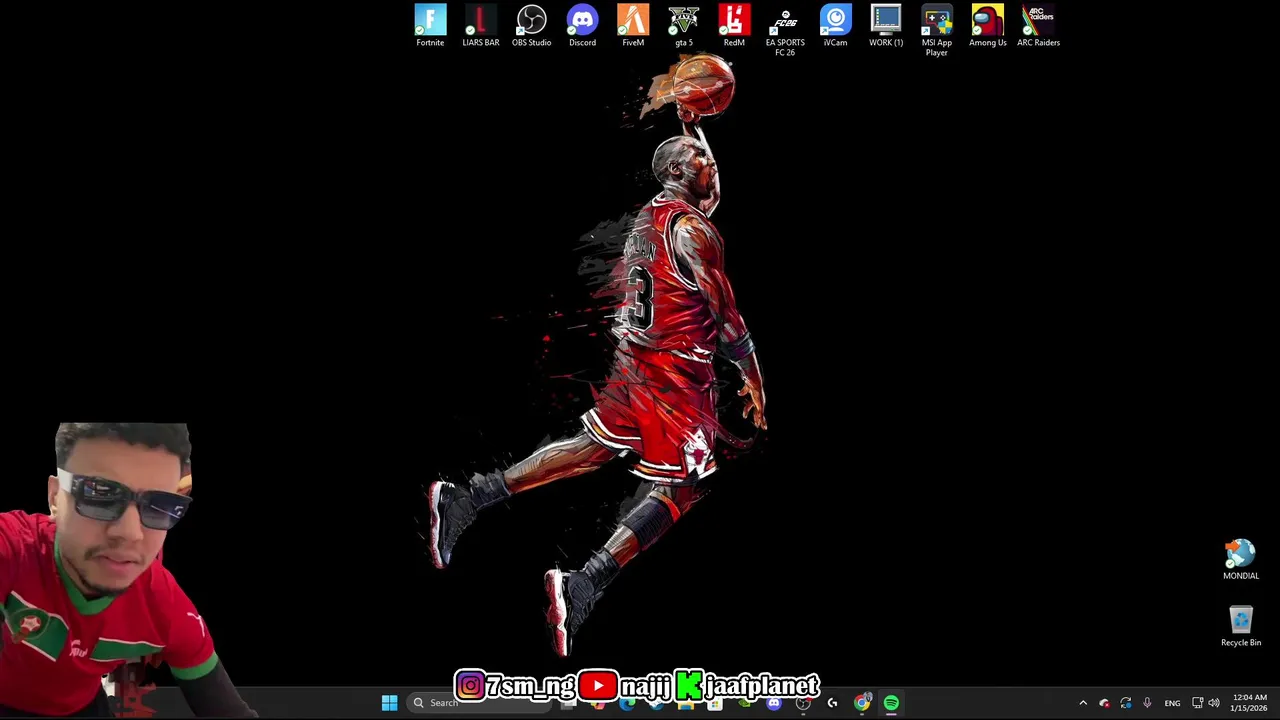Open the volume tray icon
The image size is (1280, 720).
1214,703
